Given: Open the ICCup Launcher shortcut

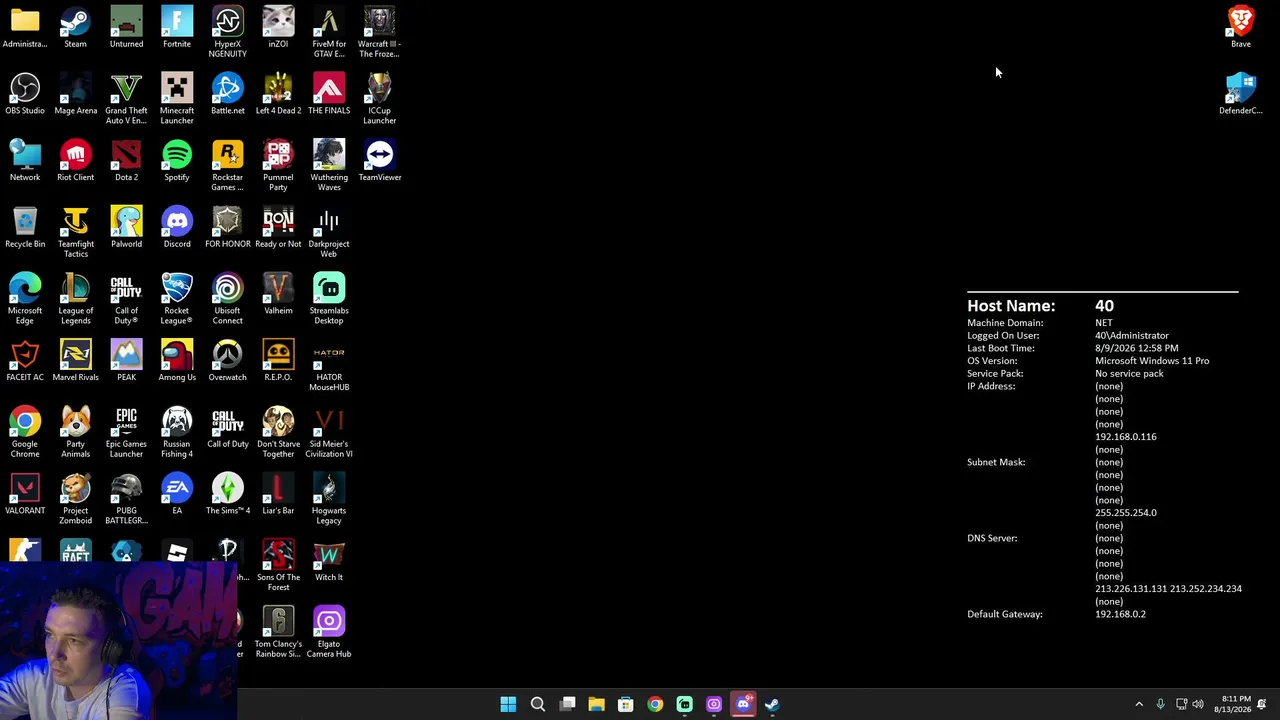Looking at the screenshot, I should (x=380, y=98).
